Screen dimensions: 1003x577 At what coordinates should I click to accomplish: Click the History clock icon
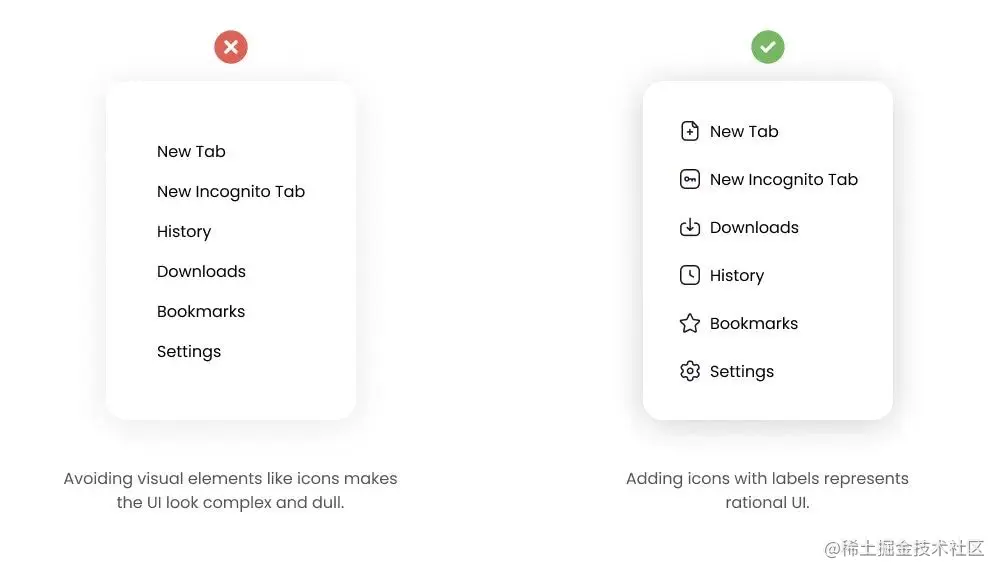(690, 275)
